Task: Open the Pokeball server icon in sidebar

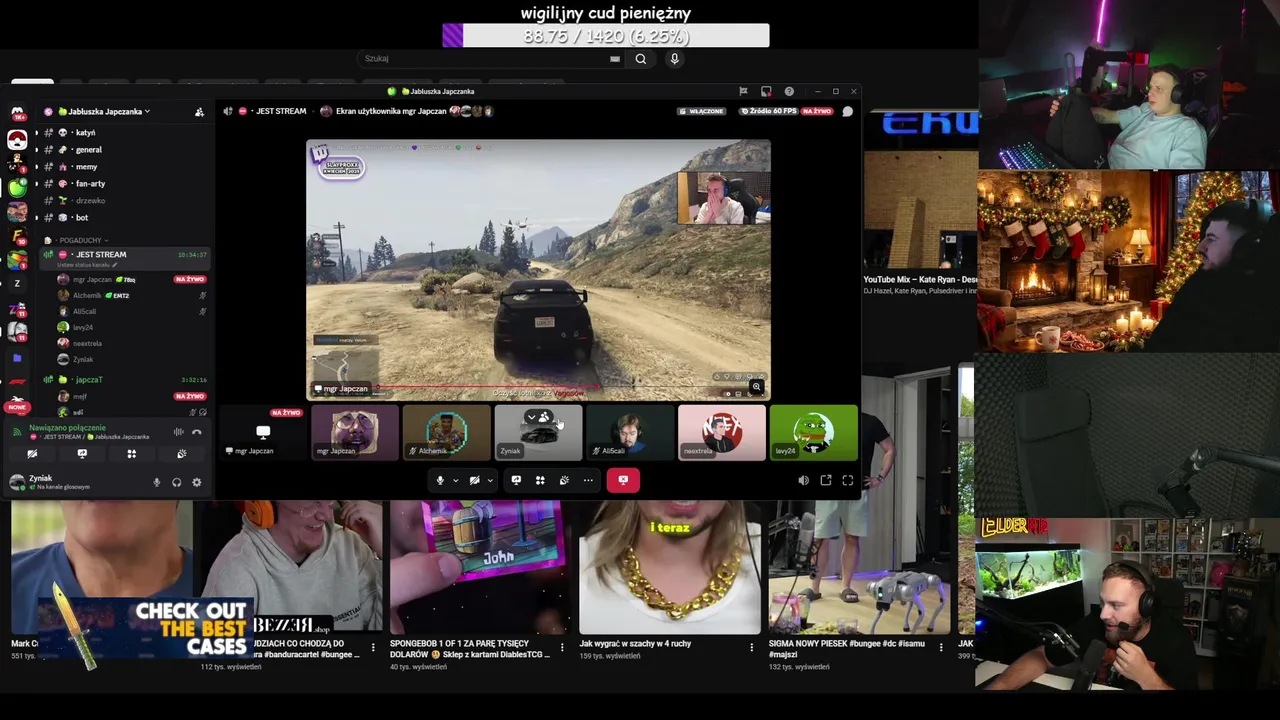Action: tap(17, 140)
